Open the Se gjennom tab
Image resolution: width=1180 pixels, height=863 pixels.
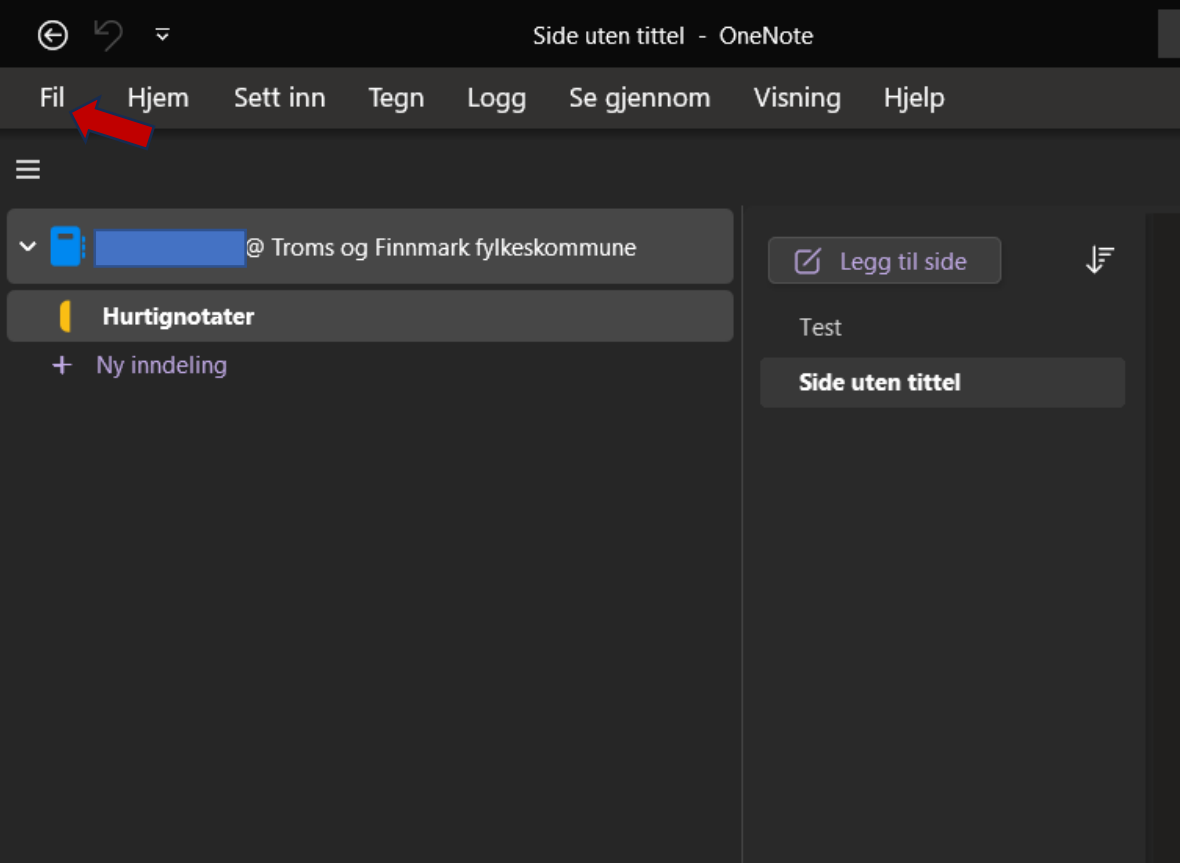click(640, 98)
